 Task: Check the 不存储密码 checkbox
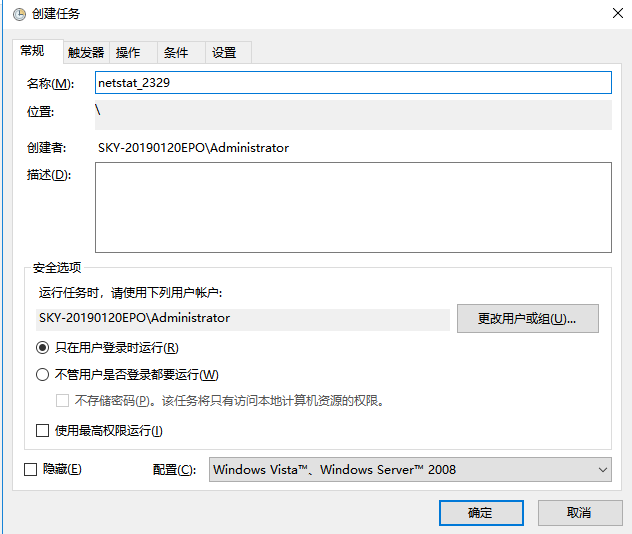click(x=62, y=401)
